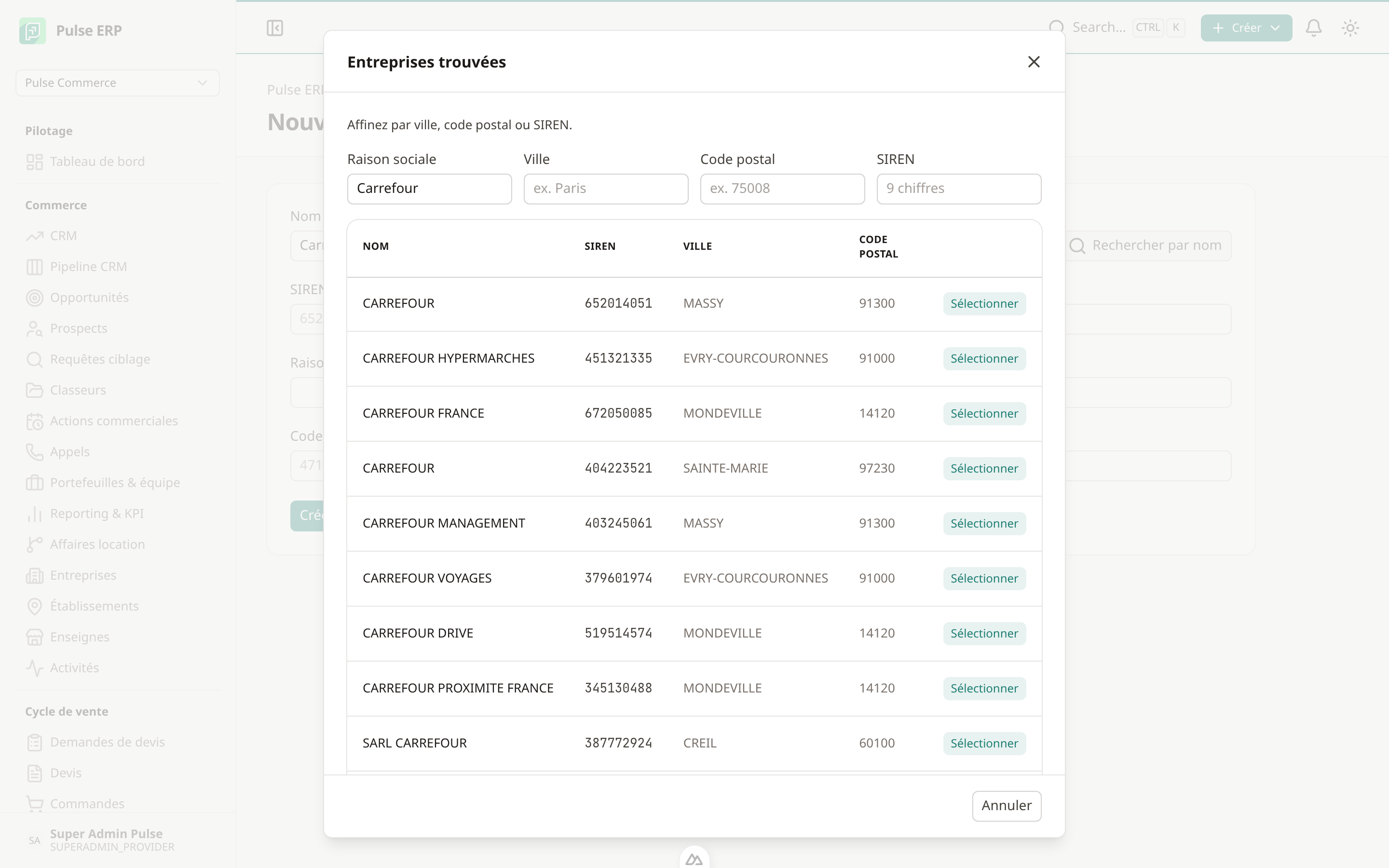The width and height of the screenshot is (1389, 868).
Task: Focus the Code postal filter field
Action: pyautogui.click(x=782, y=189)
